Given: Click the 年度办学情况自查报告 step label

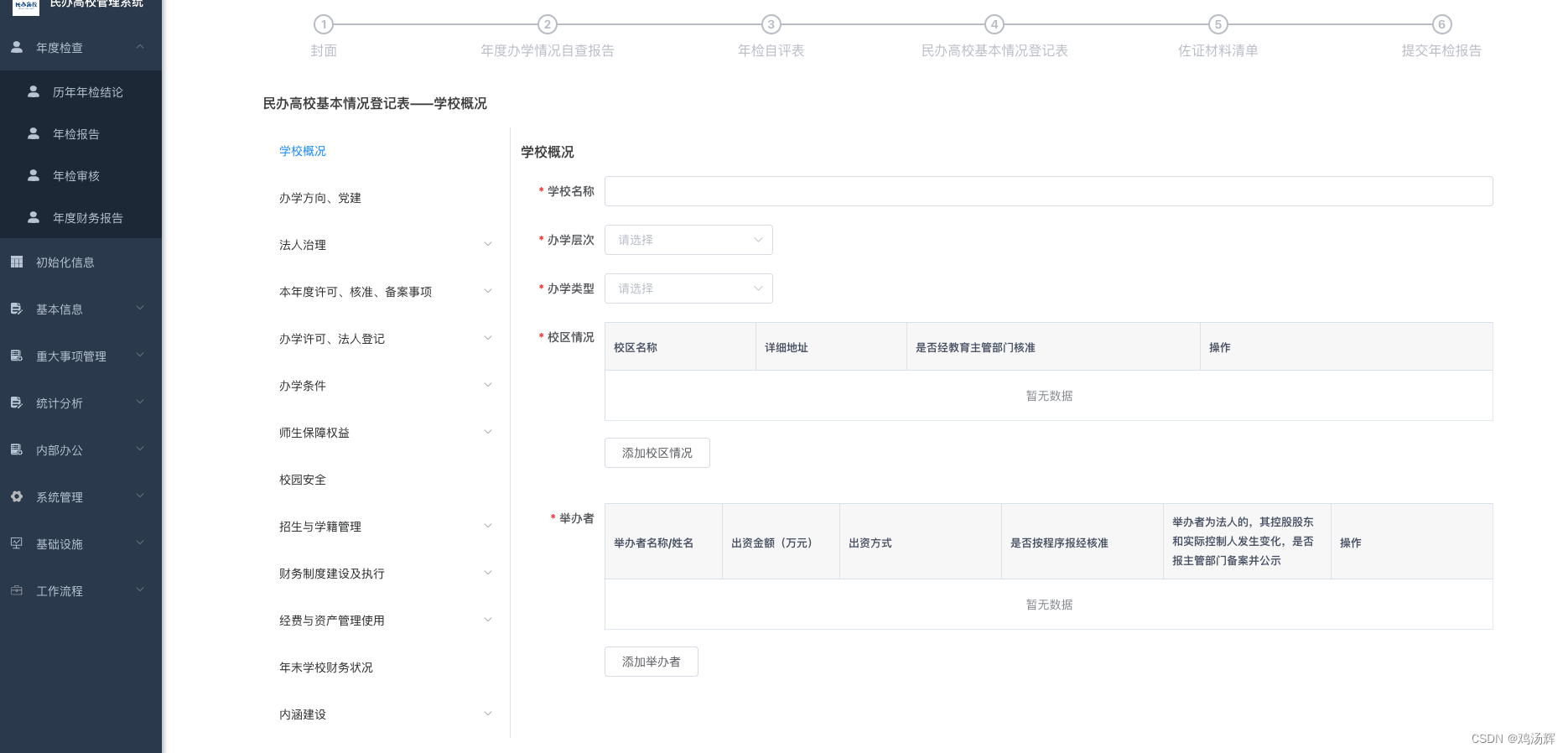Looking at the screenshot, I should (548, 51).
